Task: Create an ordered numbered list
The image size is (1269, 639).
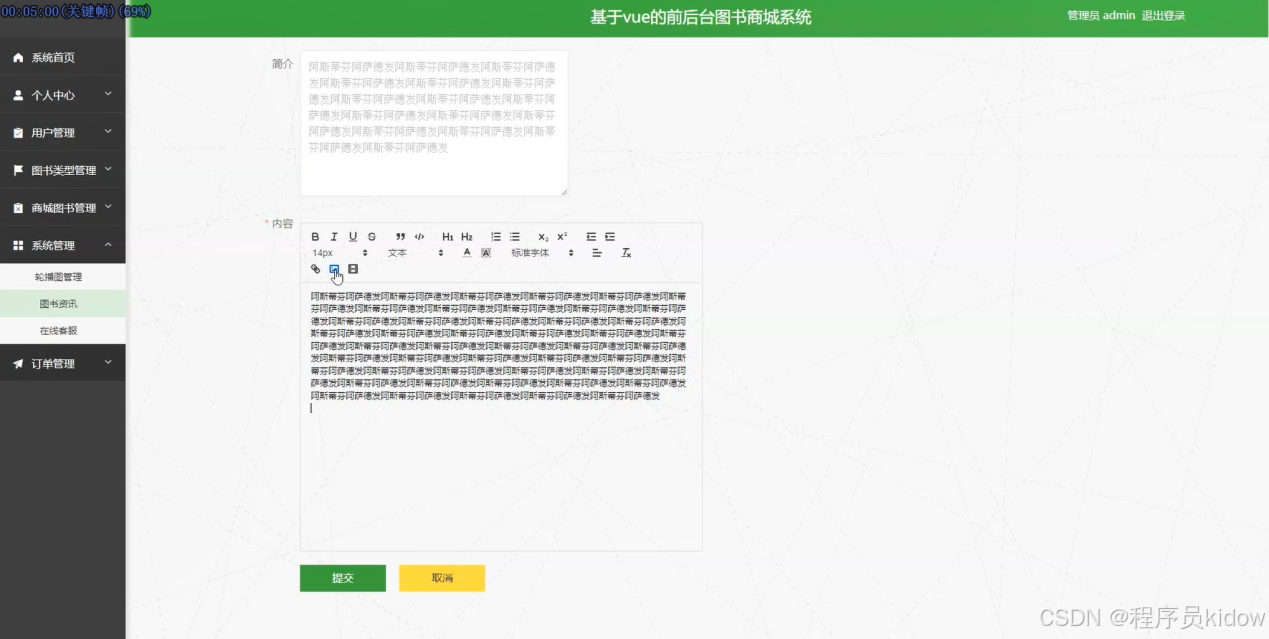Action: (x=496, y=237)
